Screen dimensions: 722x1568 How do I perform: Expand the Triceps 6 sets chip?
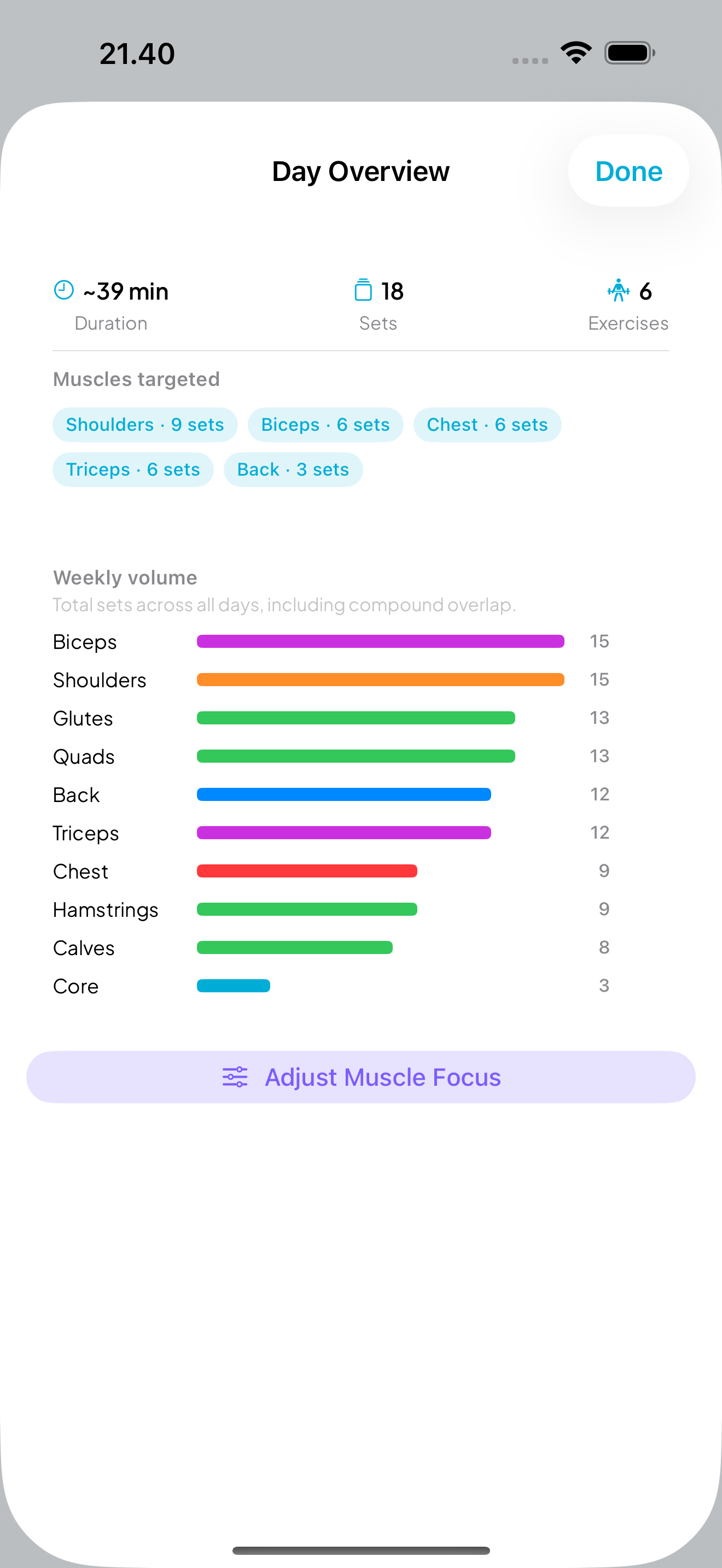[x=133, y=469]
